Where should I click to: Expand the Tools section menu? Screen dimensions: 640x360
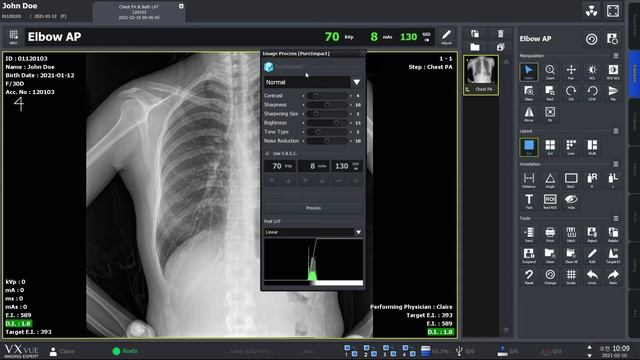click(616, 218)
